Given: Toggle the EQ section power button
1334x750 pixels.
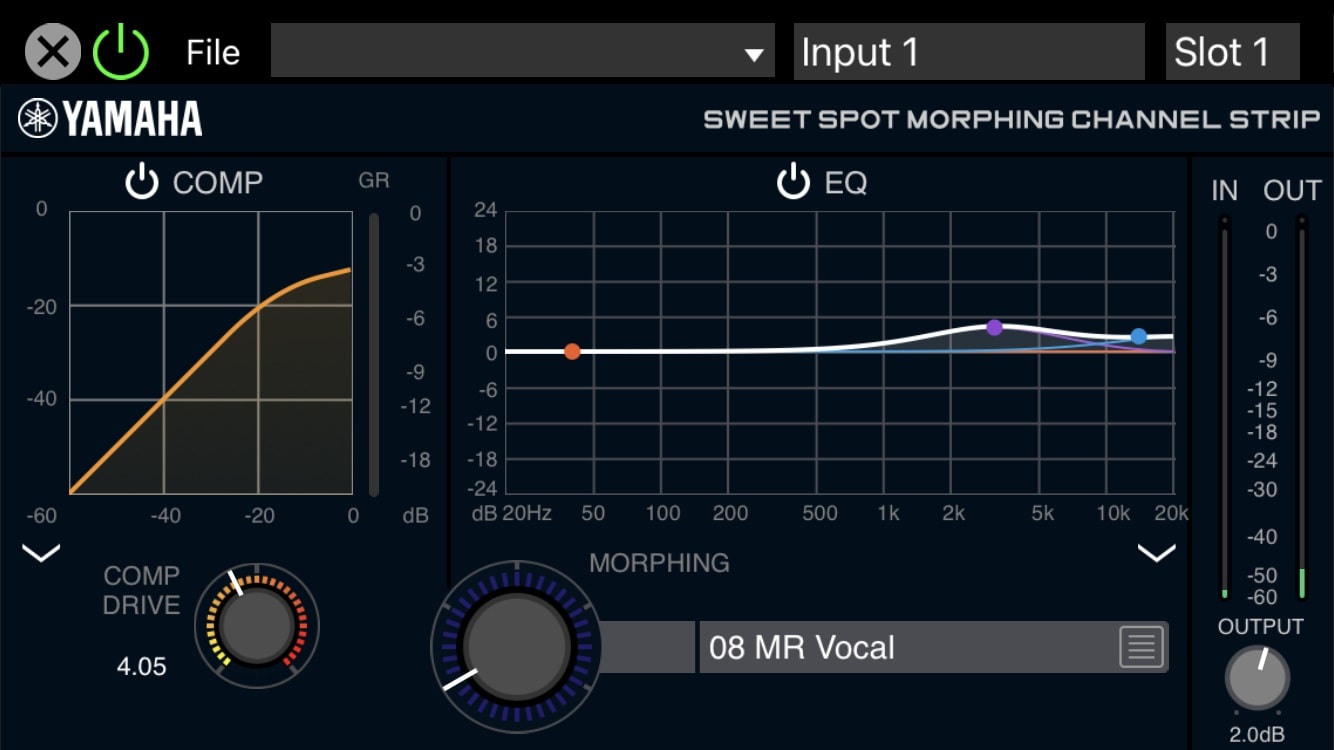Looking at the screenshot, I should [793, 183].
